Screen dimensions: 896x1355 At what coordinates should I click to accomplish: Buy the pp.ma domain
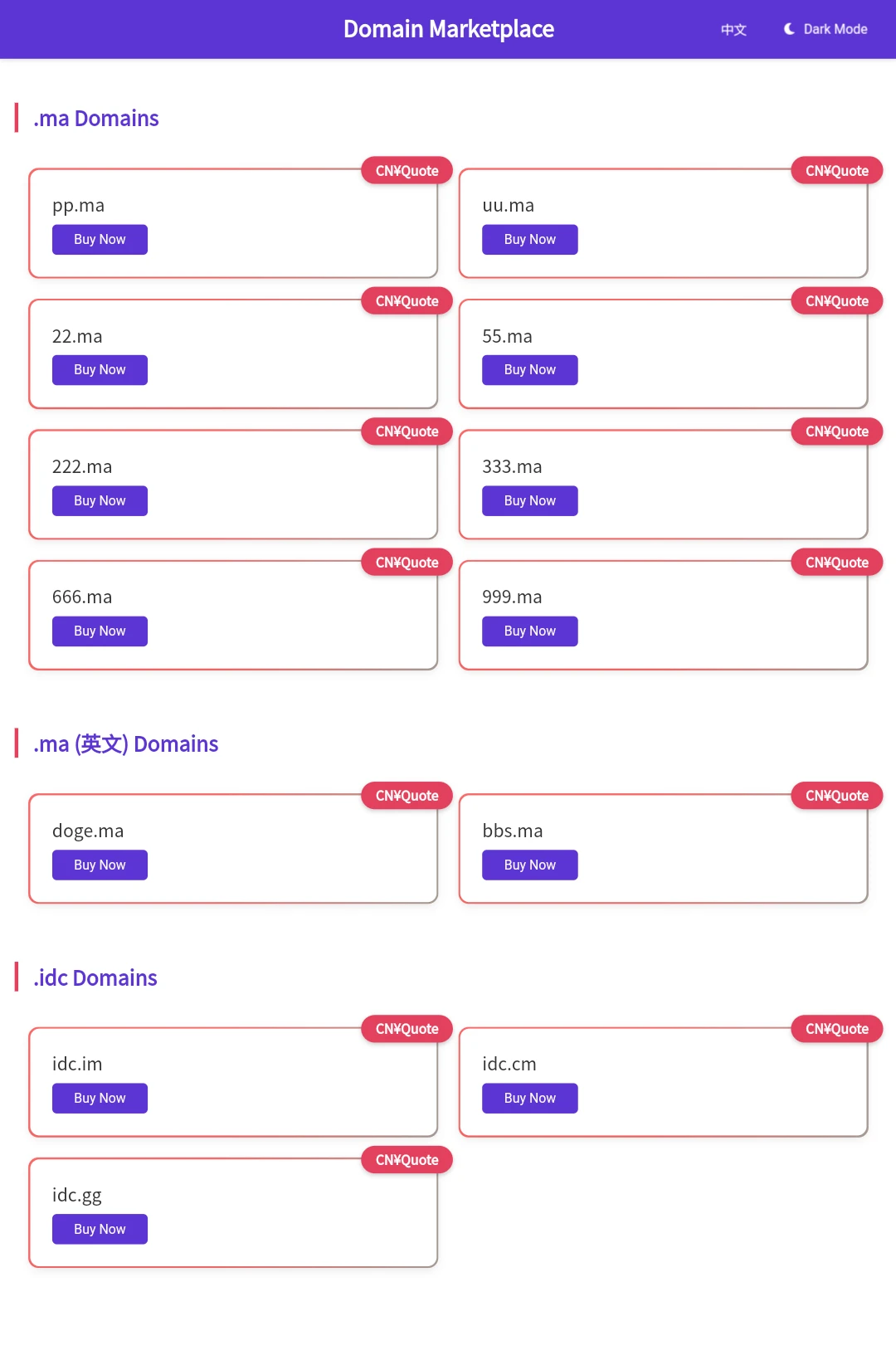click(x=100, y=240)
